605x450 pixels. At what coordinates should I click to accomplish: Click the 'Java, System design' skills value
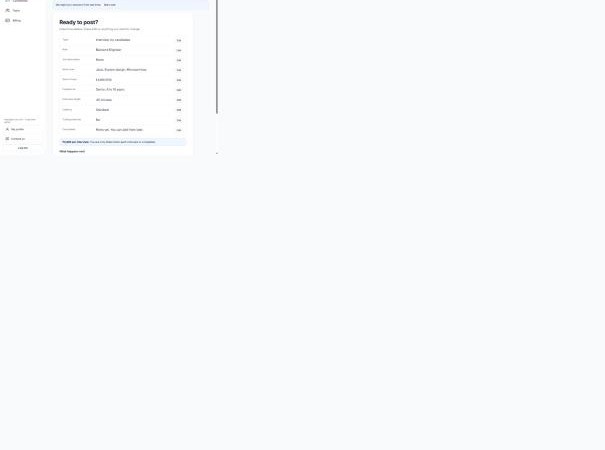tap(121, 70)
